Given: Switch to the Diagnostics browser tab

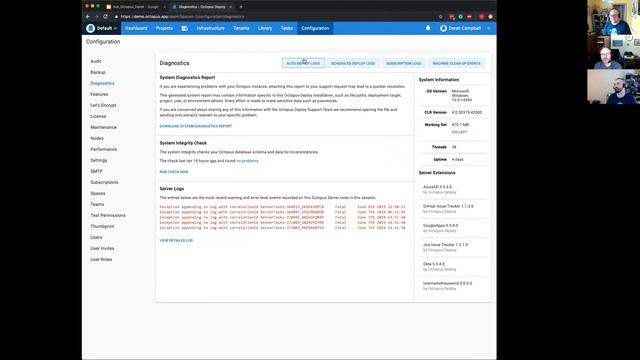Looking at the screenshot, I should pos(202,7).
